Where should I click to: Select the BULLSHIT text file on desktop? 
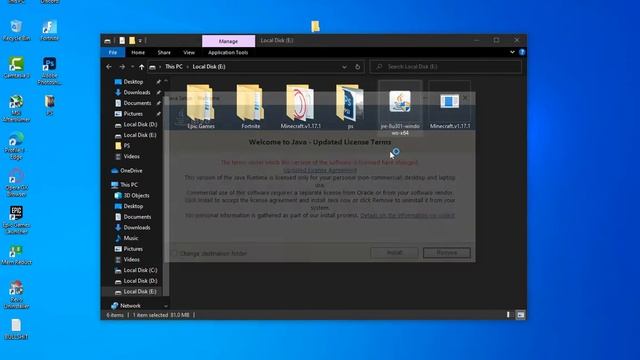(16, 329)
